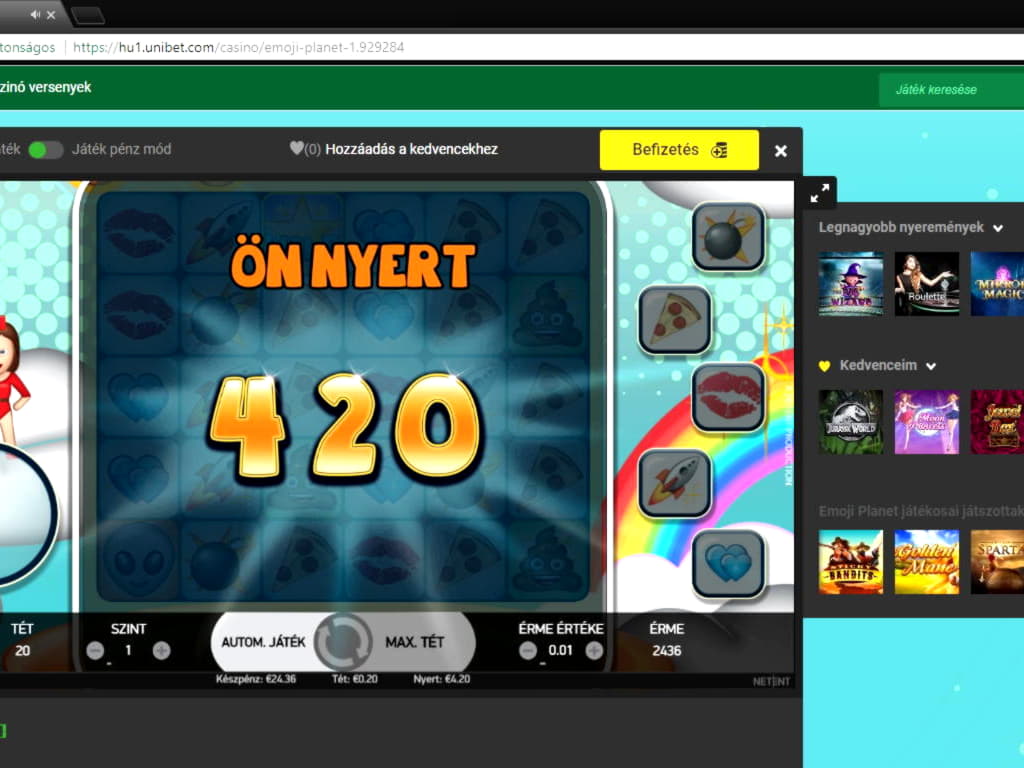Click the red lips kiss symbol tile
Screen dimensions: 1024x768
[728, 397]
